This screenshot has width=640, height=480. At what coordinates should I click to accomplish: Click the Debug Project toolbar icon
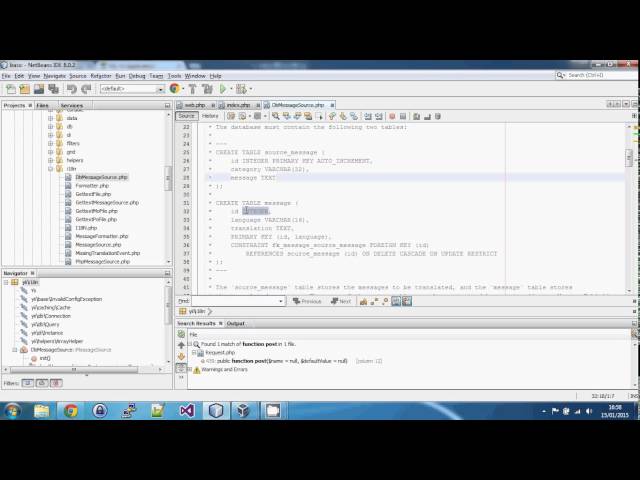pos(241,89)
